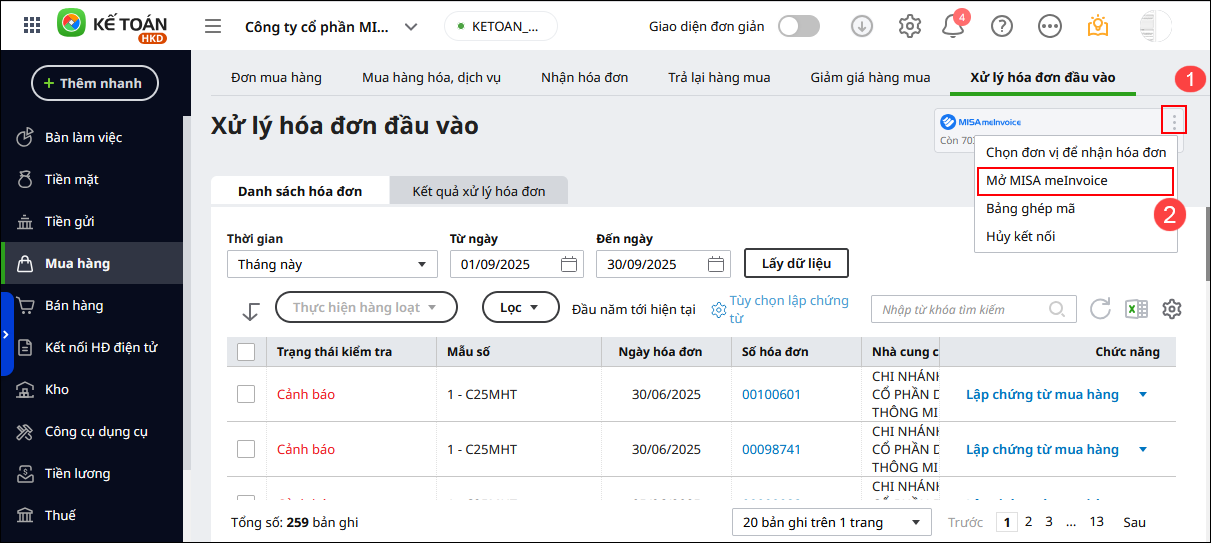Open the top bar settings gear

[x=909, y=27]
